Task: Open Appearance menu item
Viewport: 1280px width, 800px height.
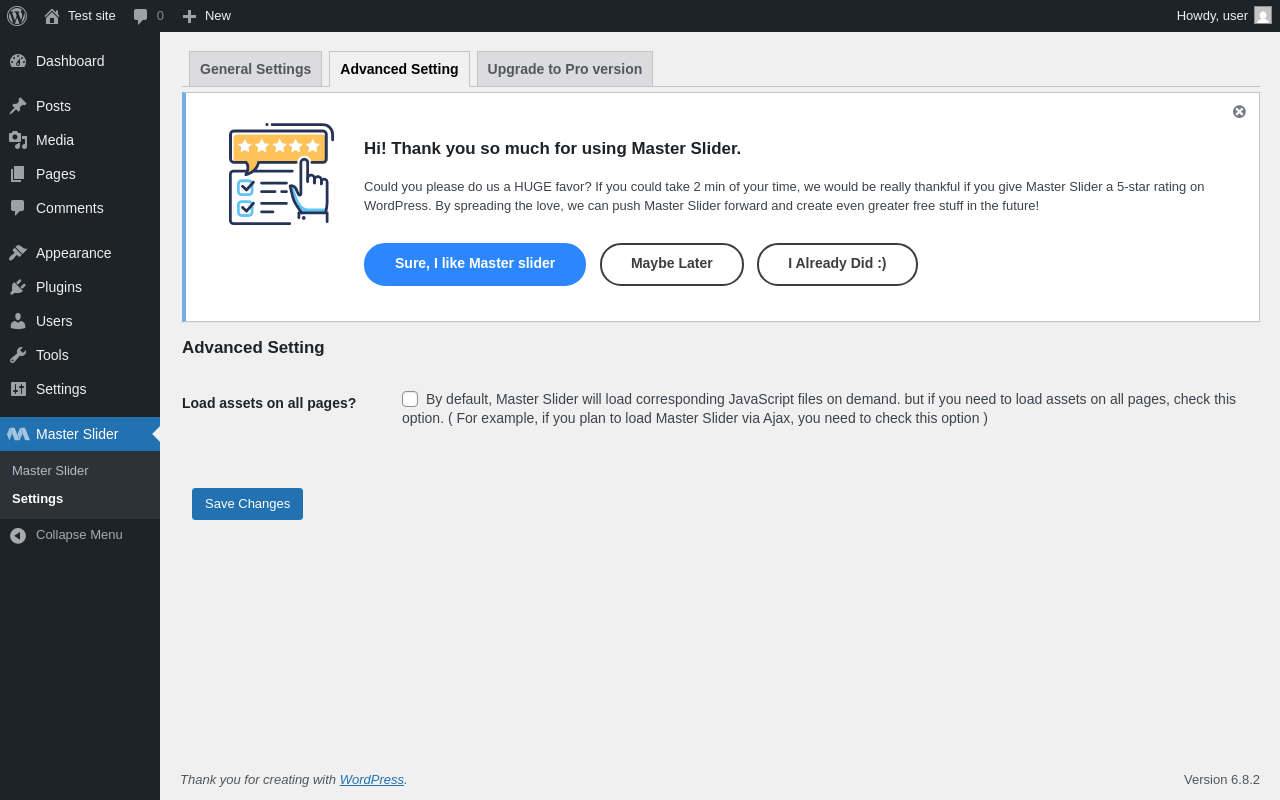Action: (x=80, y=253)
